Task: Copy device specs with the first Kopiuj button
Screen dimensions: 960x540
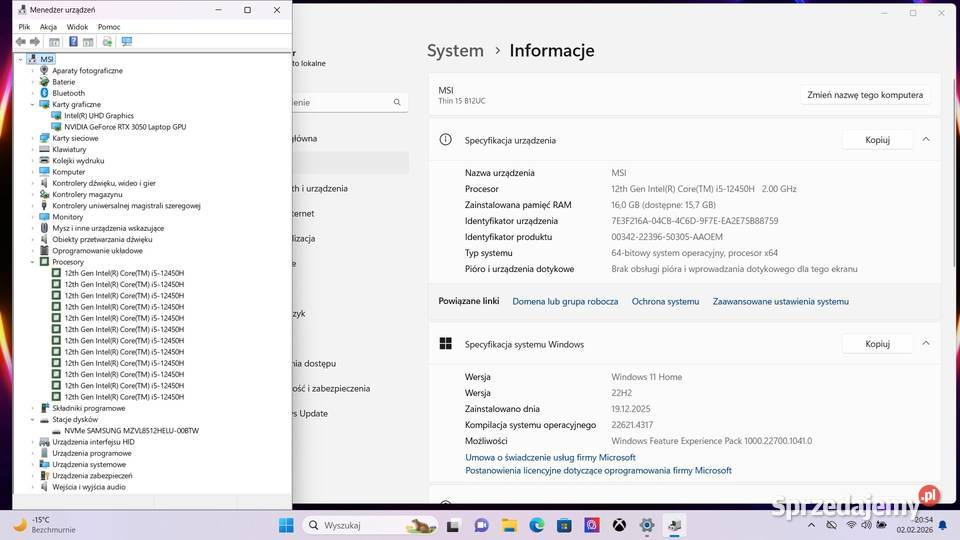Action: [x=877, y=140]
